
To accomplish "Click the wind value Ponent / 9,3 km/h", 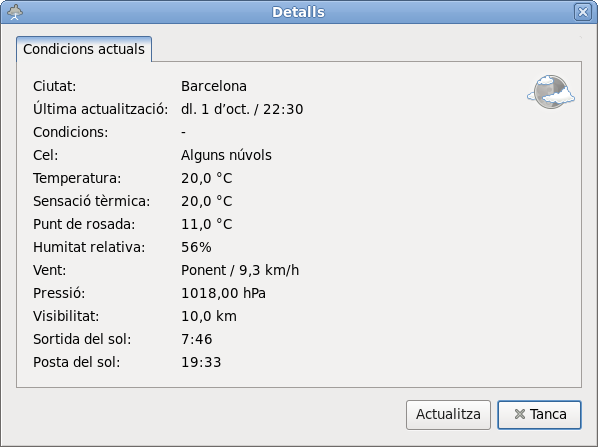I will coord(240,270).
